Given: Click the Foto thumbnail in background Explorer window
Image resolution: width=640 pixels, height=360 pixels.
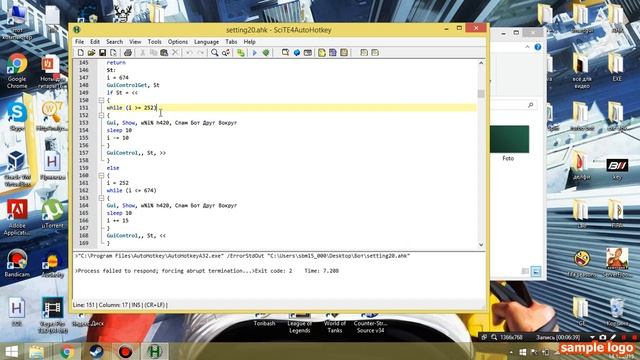Looking at the screenshot, I should coord(509,139).
